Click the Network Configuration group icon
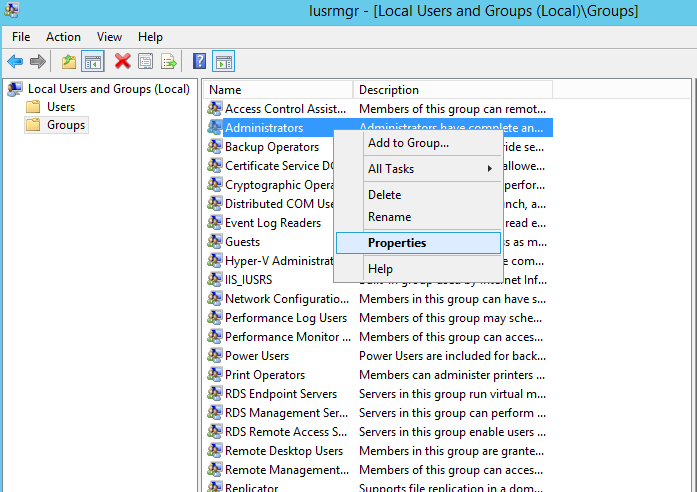The image size is (697, 492). (x=215, y=298)
